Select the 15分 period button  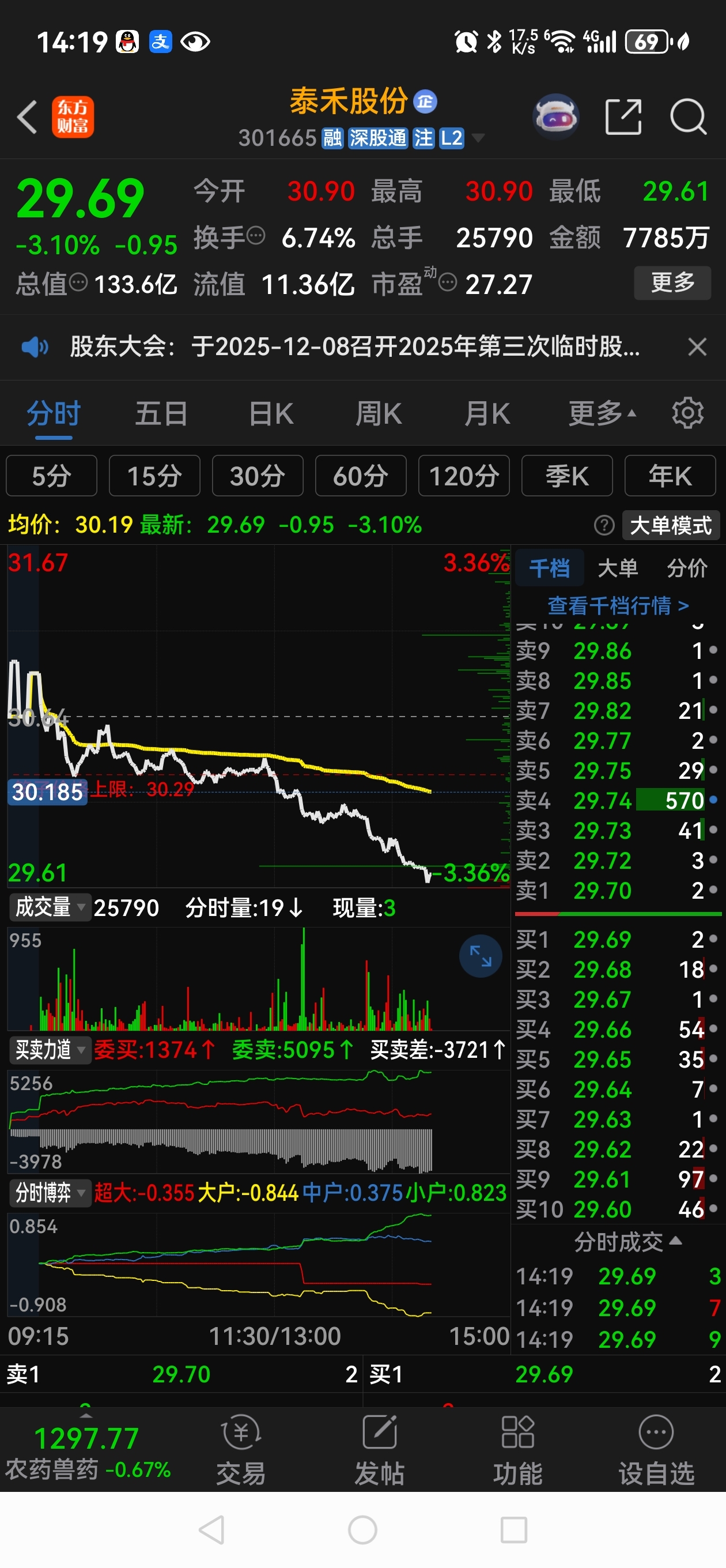point(154,476)
